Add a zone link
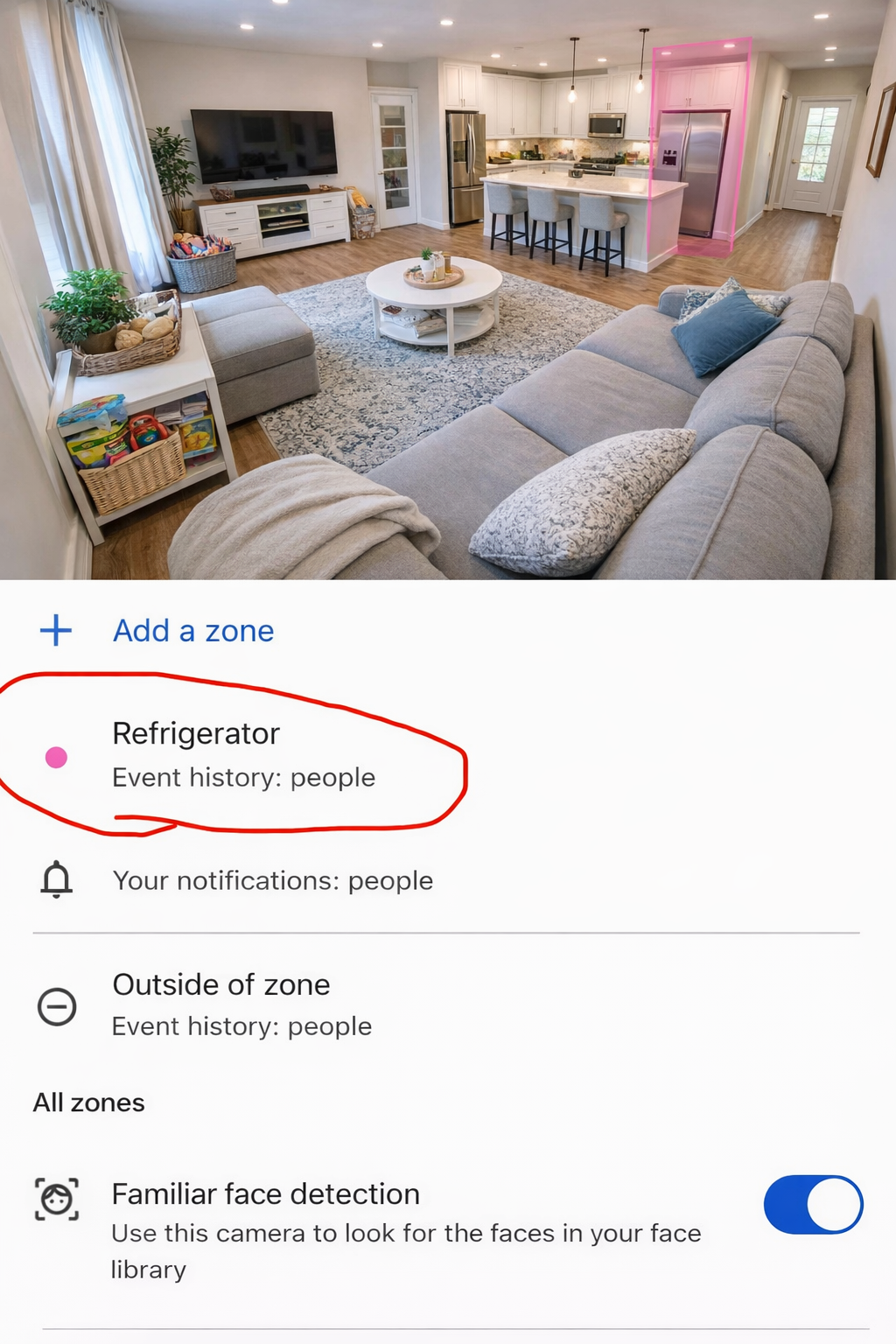This screenshot has width=896, height=1344. [x=193, y=630]
